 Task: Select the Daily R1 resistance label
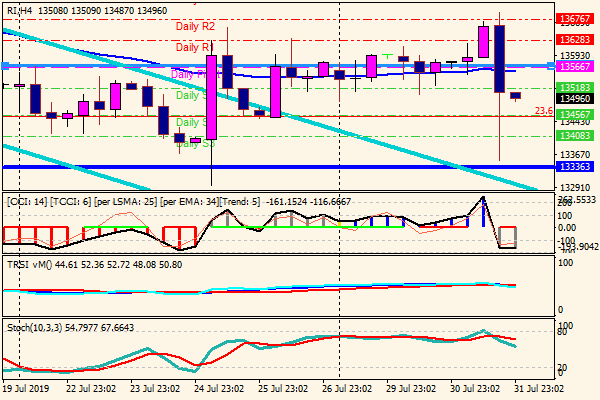(193, 47)
